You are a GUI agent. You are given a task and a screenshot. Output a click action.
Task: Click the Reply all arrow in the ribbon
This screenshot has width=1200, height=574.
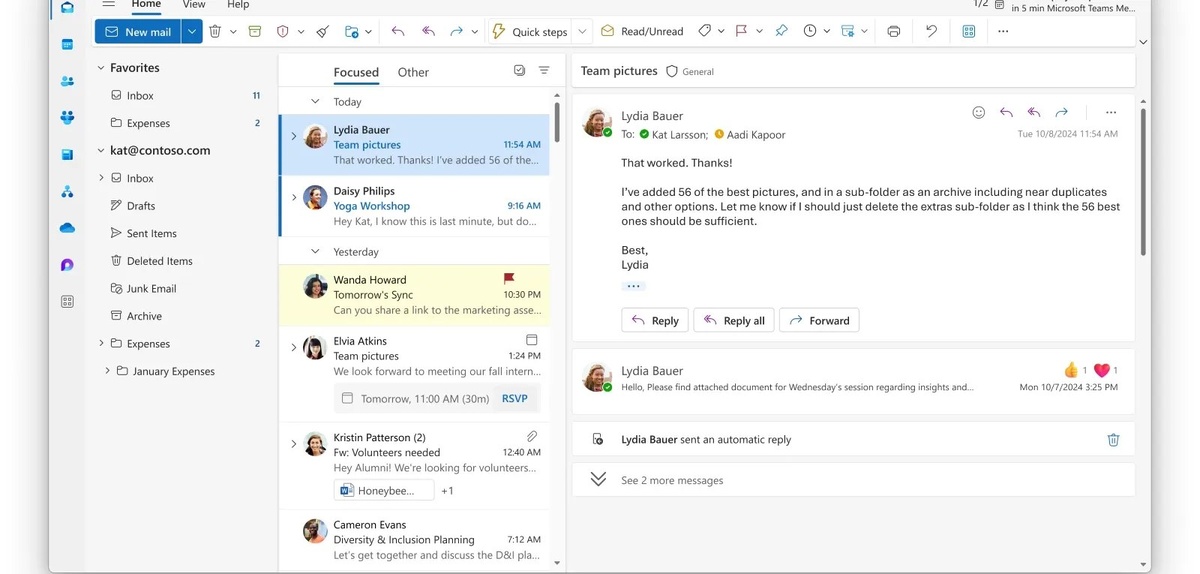[x=428, y=32]
